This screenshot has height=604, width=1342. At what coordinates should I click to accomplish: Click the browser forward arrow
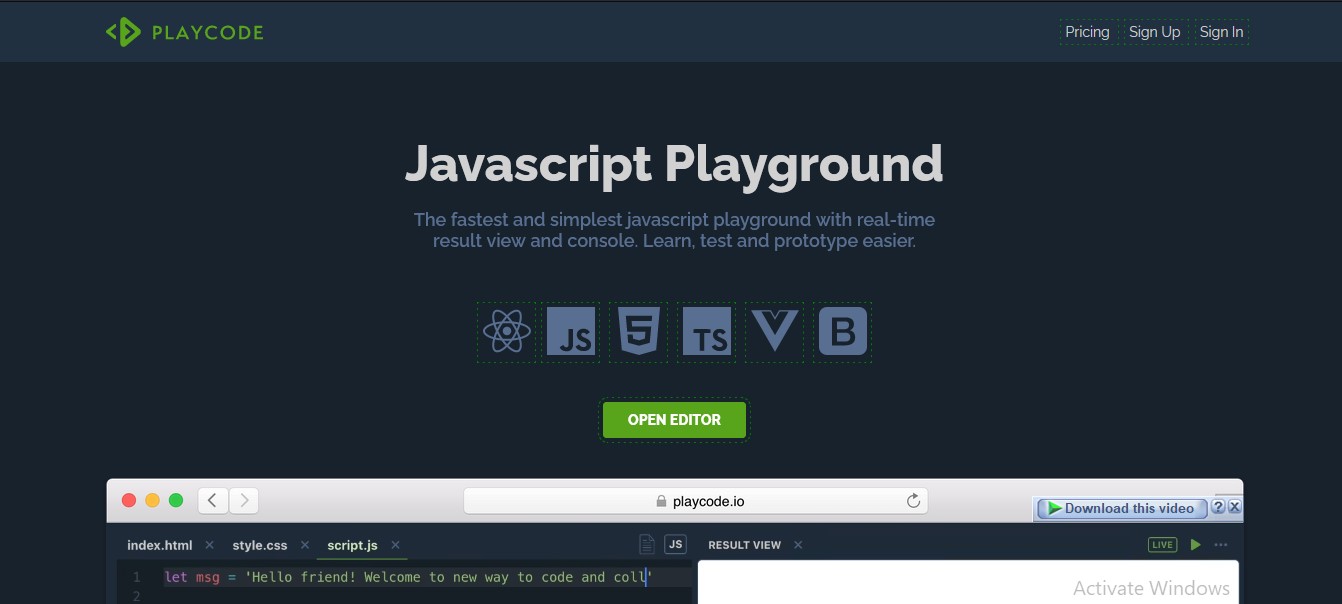(x=243, y=500)
